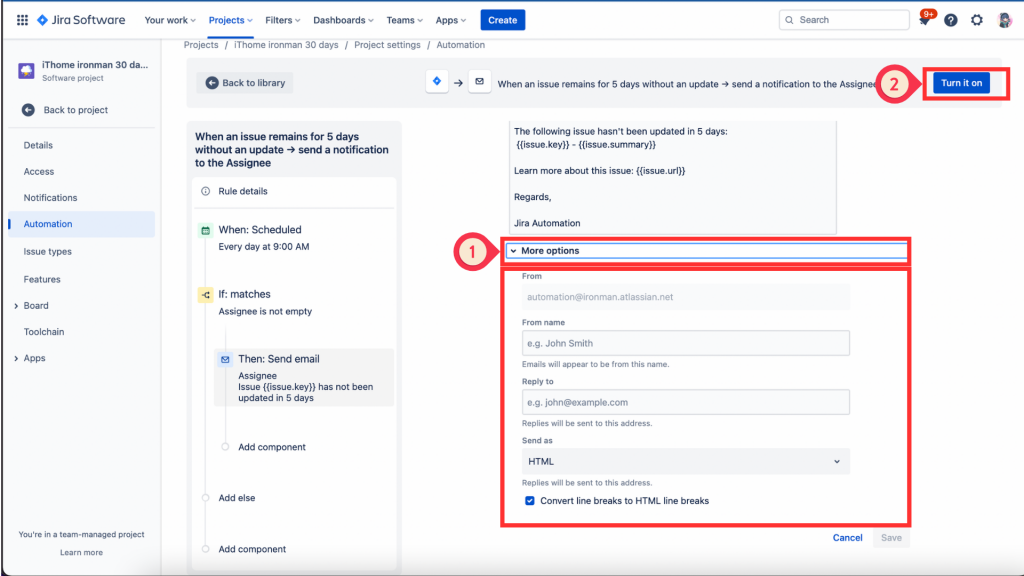This screenshot has height=576, width=1024.
Task: Collapse the More options section
Action: coord(707,251)
